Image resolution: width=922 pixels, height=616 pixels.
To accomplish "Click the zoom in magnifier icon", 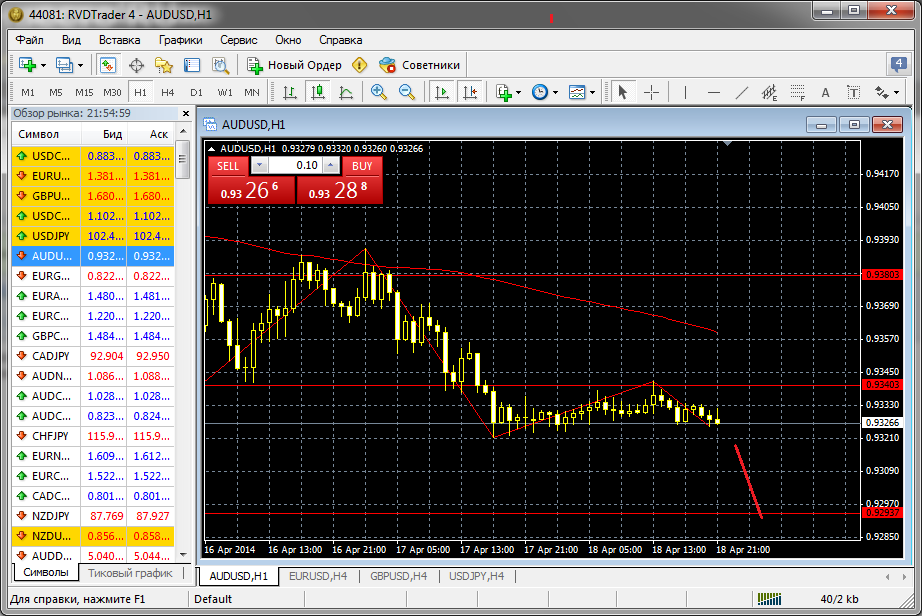I will click(x=378, y=92).
